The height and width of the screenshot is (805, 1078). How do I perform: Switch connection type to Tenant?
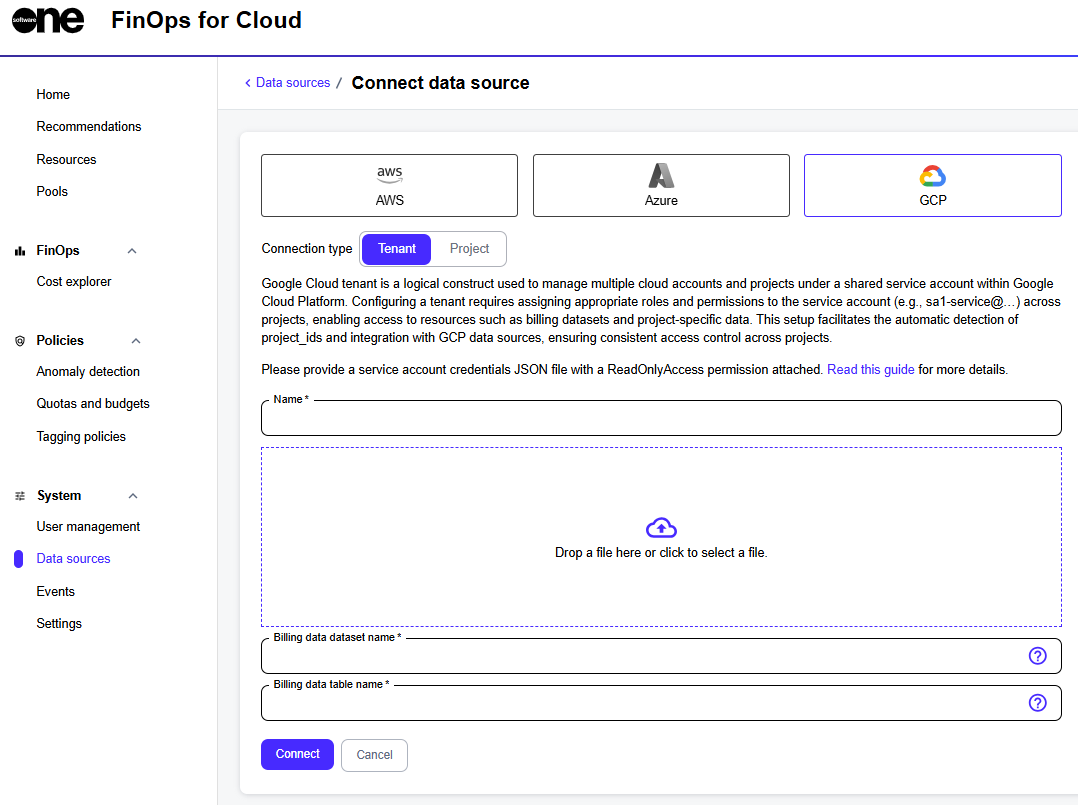[397, 249]
